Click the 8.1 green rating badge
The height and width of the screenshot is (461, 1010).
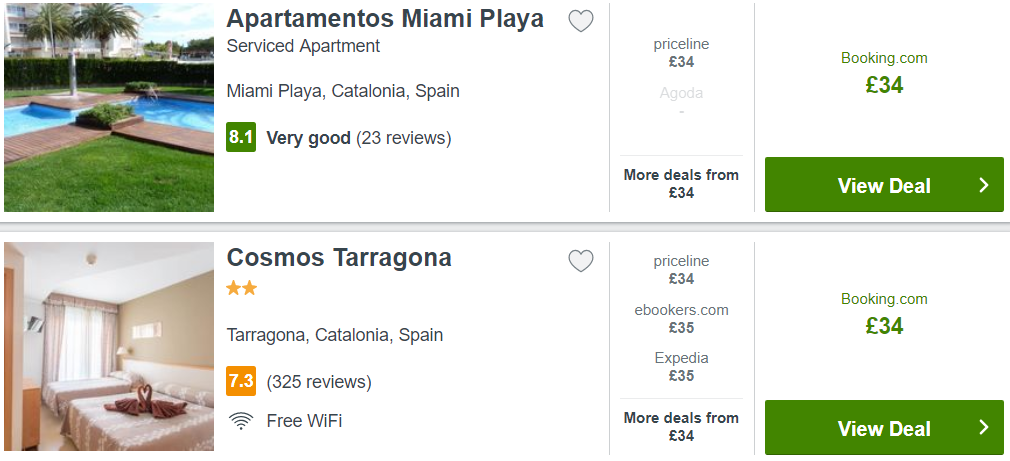241,138
